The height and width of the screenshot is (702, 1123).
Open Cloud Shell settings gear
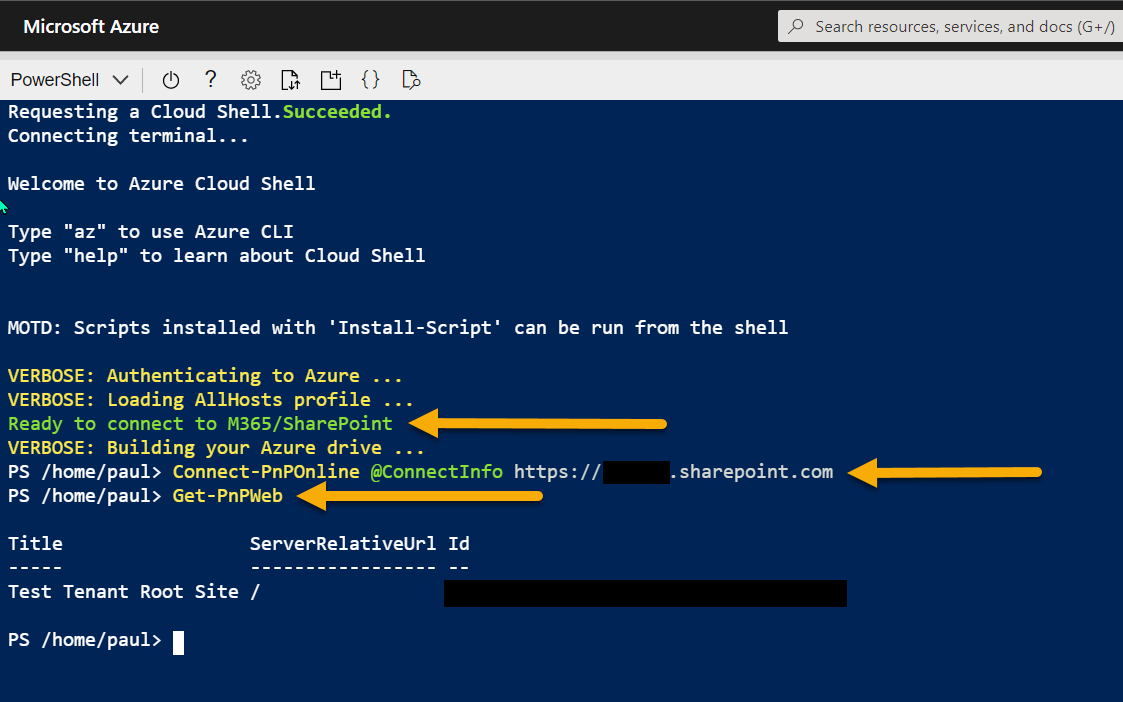pos(251,80)
